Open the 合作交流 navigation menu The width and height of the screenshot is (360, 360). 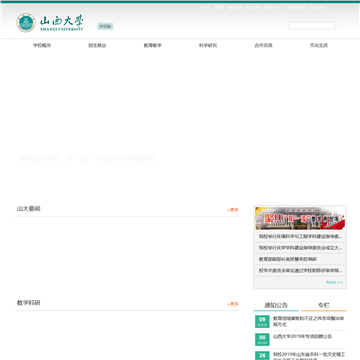[x=263, y=45]
